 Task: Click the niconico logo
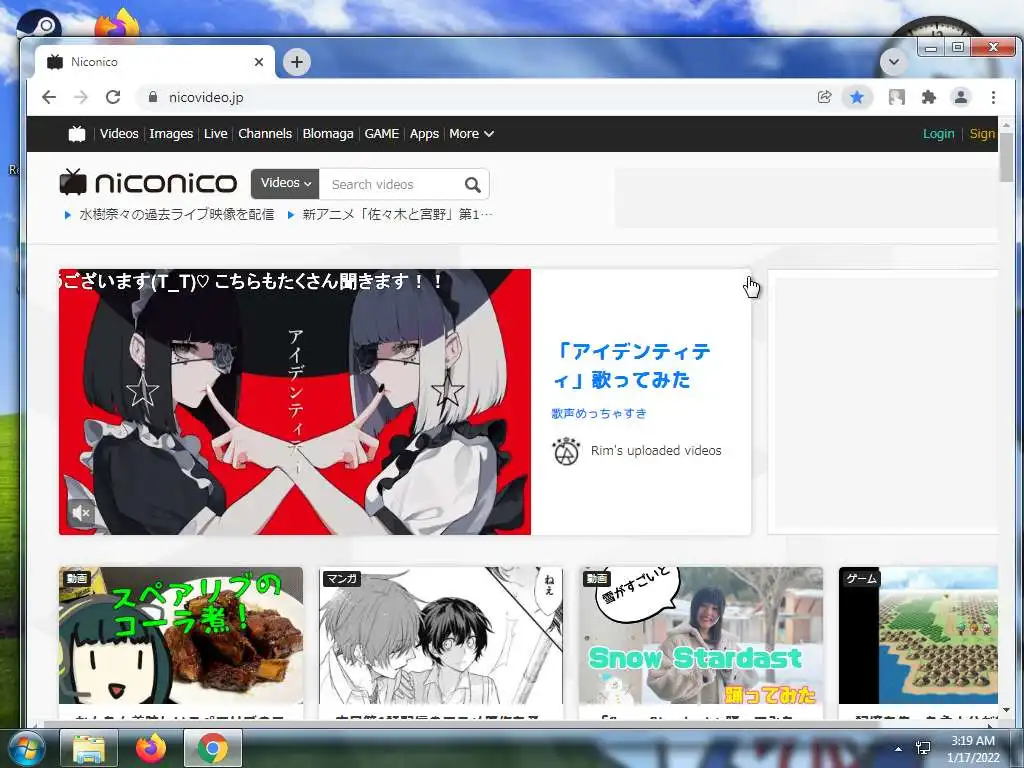tap(148, 183)
